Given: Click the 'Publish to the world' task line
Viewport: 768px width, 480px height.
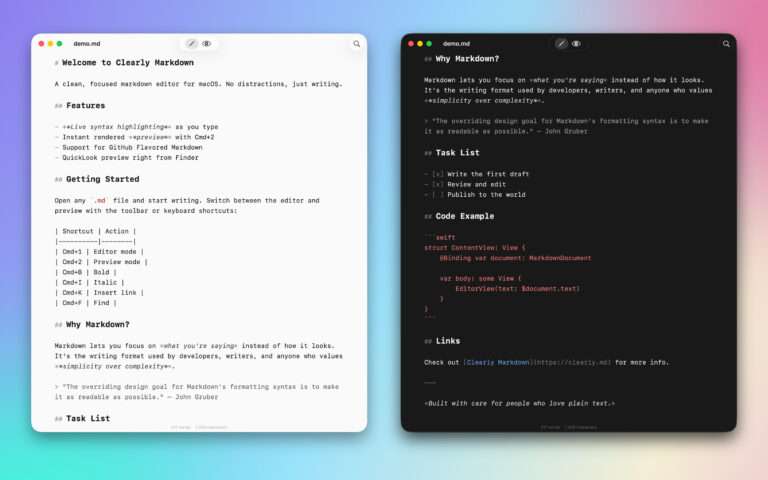Looking at the screenshot, I should pos(475,195).
